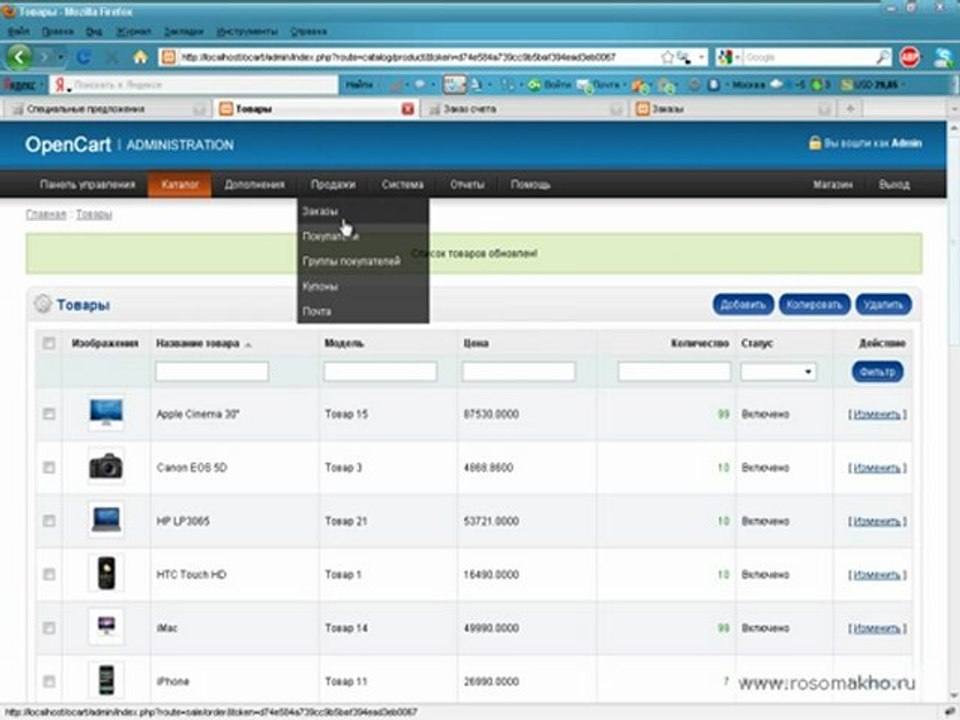Tick the HP LP3065 row checkbox
The width and height of the screenshot is (960, 720).
pos(49,521)
